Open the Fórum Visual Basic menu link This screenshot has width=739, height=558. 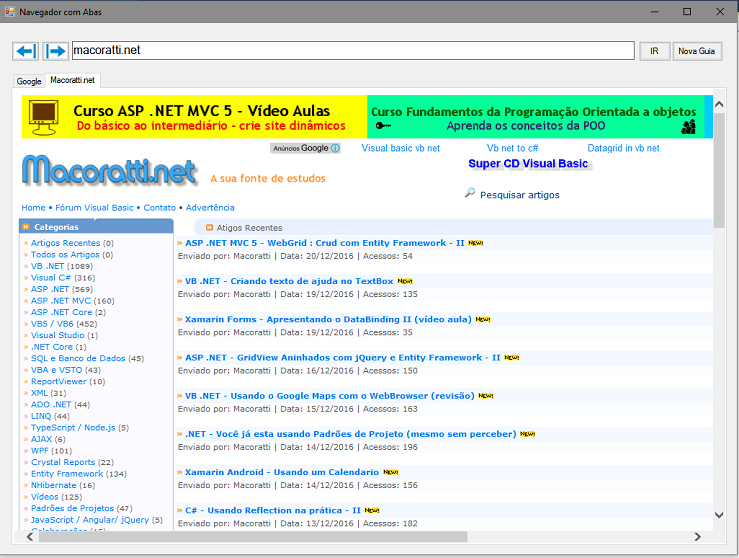point(94,208)
